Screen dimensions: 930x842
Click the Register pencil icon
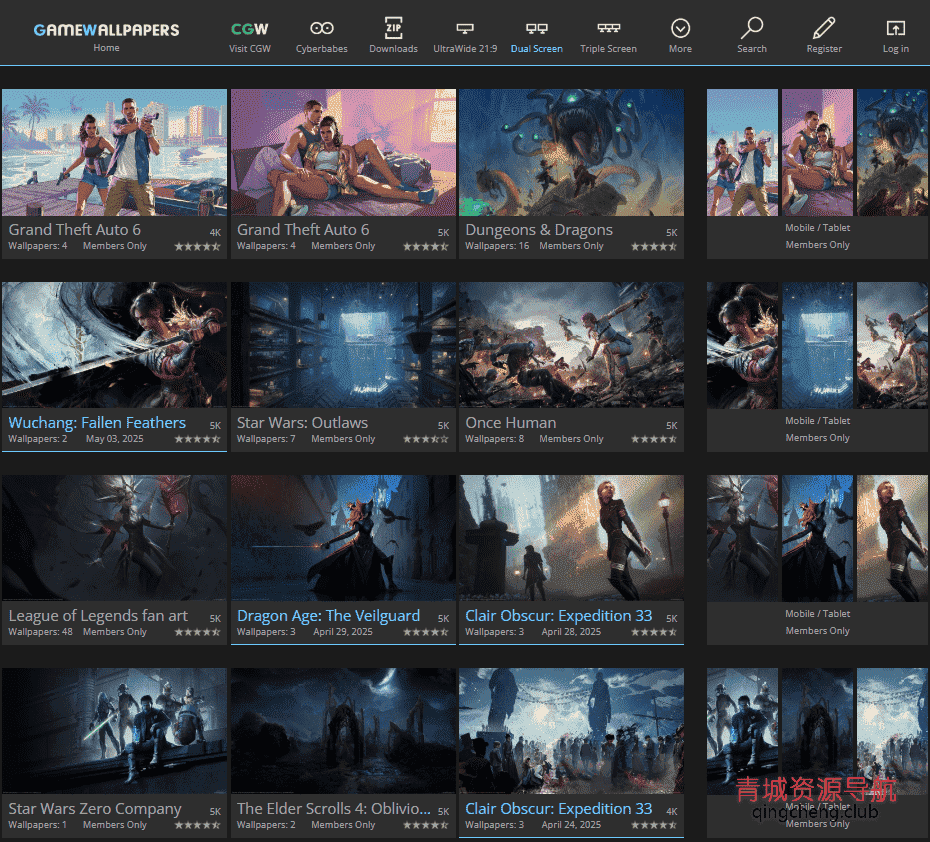point(824,28)
